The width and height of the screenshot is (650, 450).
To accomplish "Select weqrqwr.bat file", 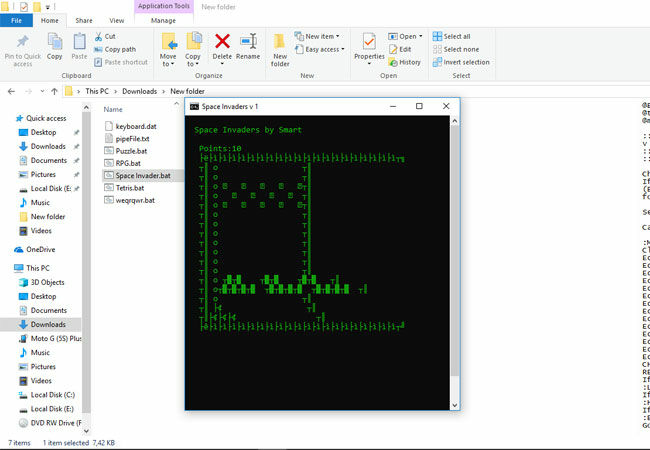I will [x=129, y=201].
